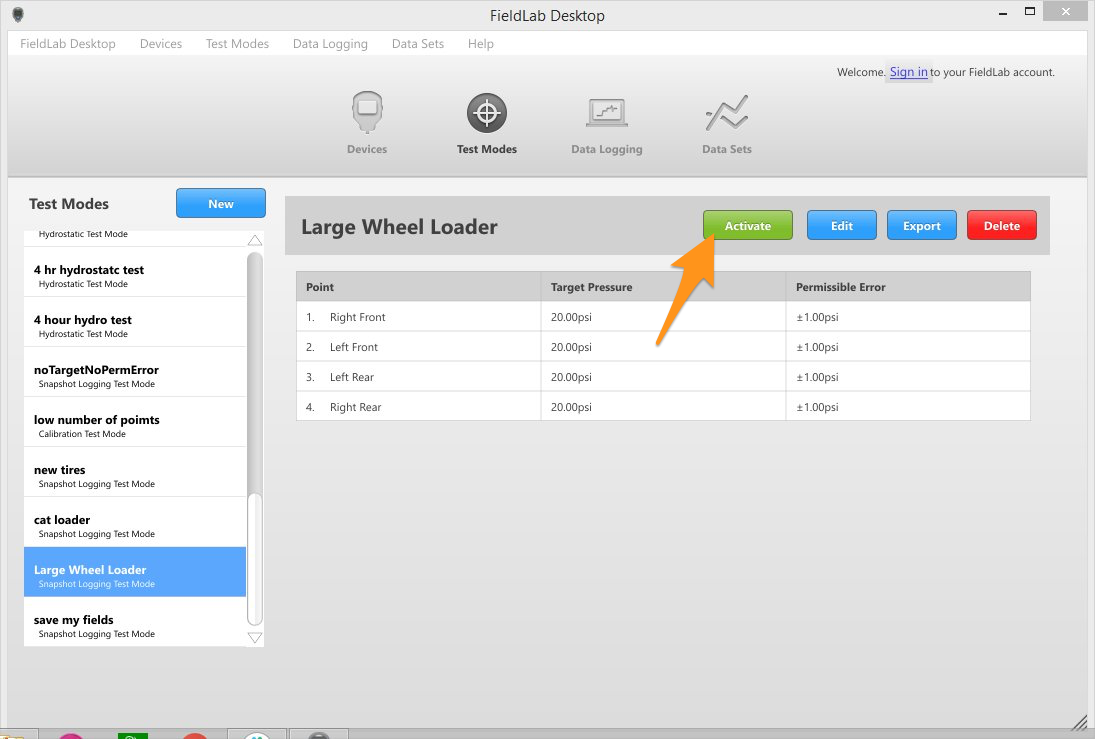This screenshot has height=739, width=1095.
Task: Select the 'new tires' test mode
Action: pyautogui.click(x=135, y=472)
